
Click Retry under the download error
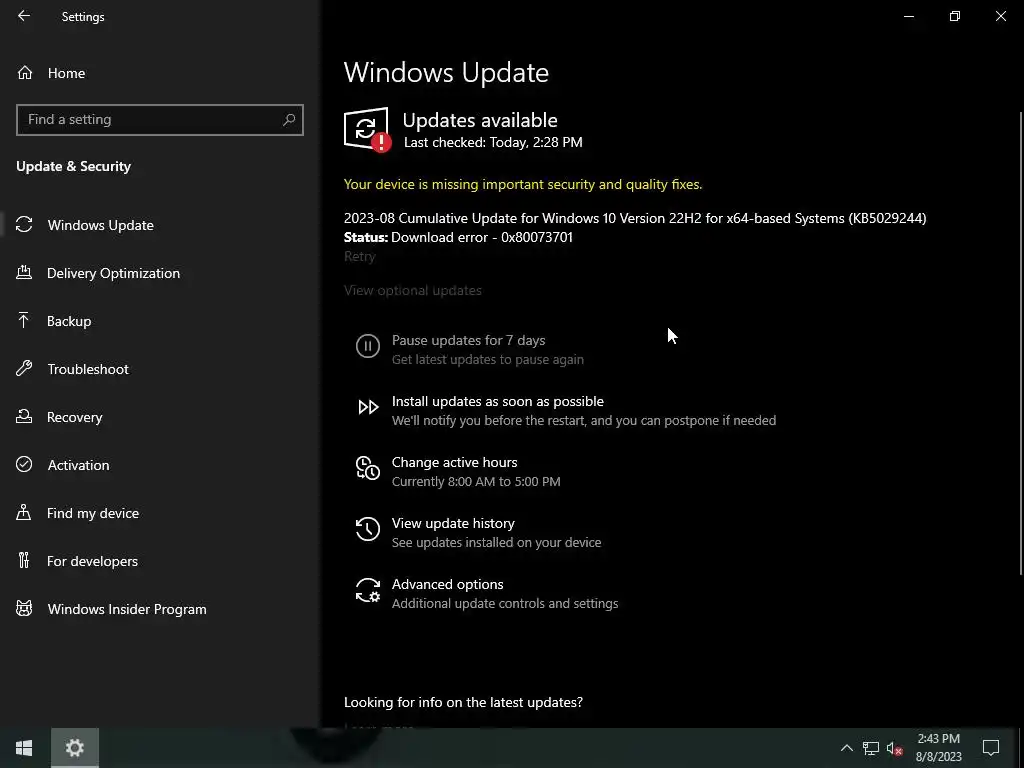360,256
